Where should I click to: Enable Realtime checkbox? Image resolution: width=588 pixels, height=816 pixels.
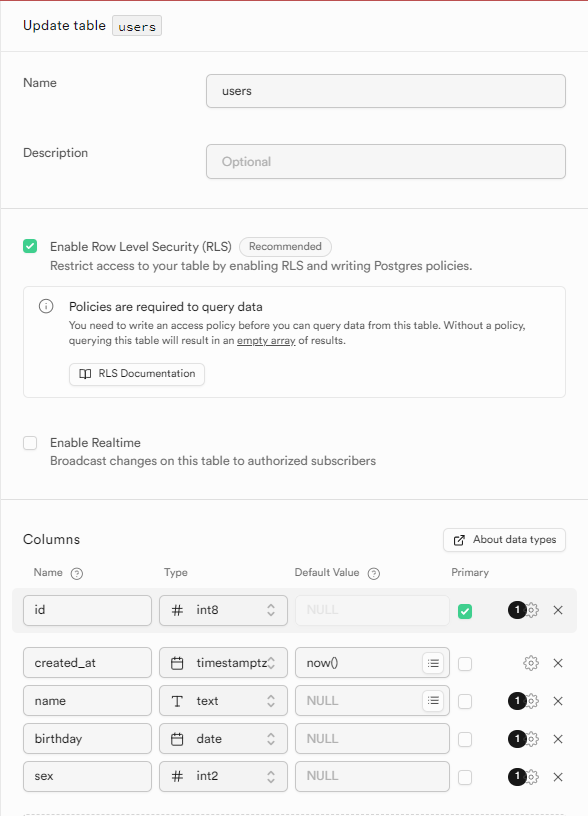(30, 443)
